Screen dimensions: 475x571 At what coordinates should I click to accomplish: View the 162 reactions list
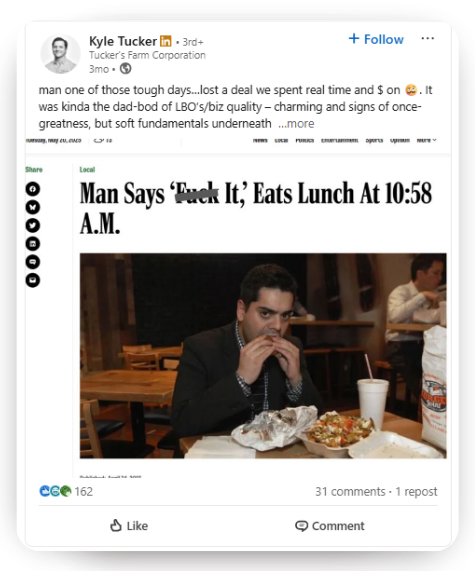66,491
